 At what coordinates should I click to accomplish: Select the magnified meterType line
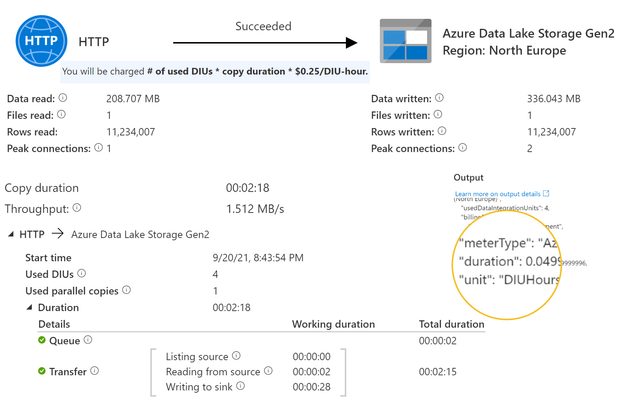coord(508,243)
